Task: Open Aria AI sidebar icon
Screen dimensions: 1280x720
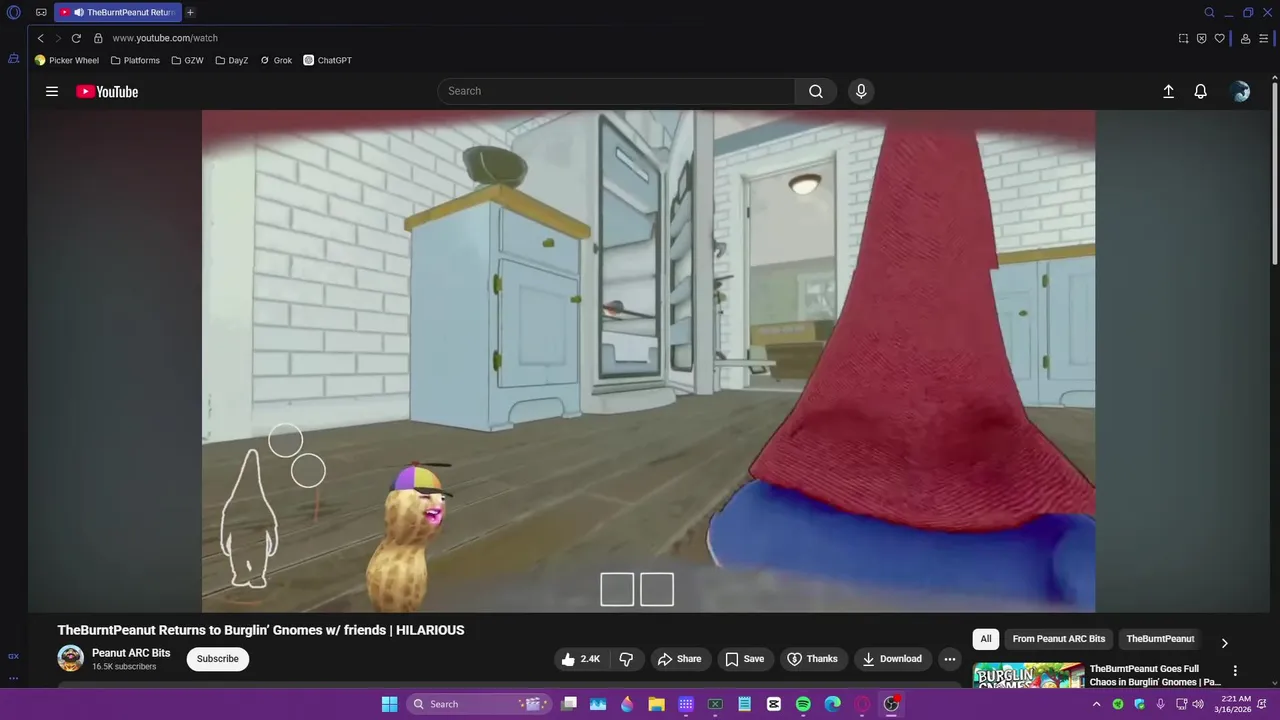Action: pyautogui.click(x=13, y=59)
